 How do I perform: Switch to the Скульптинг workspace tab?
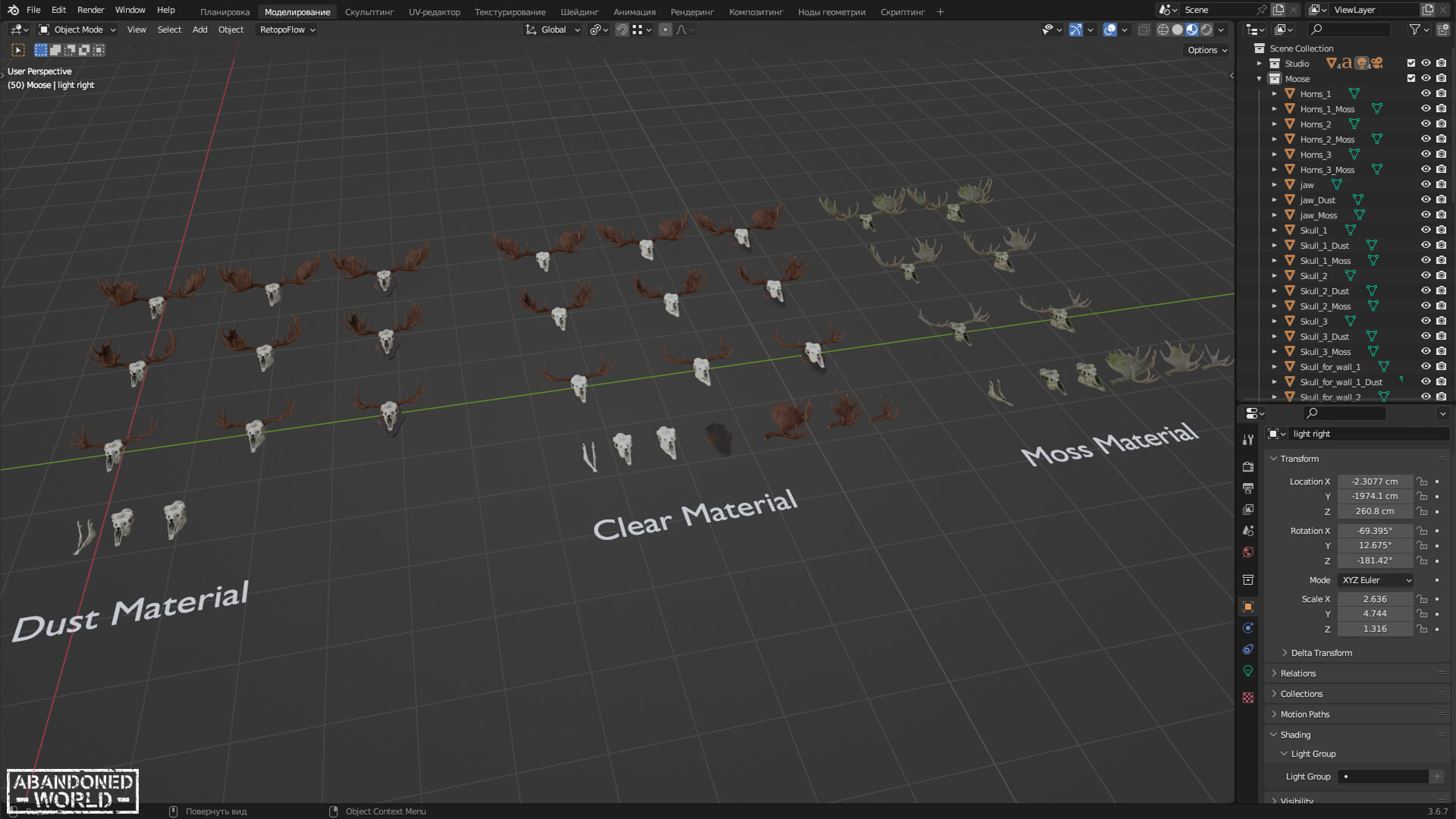[369, 12]
